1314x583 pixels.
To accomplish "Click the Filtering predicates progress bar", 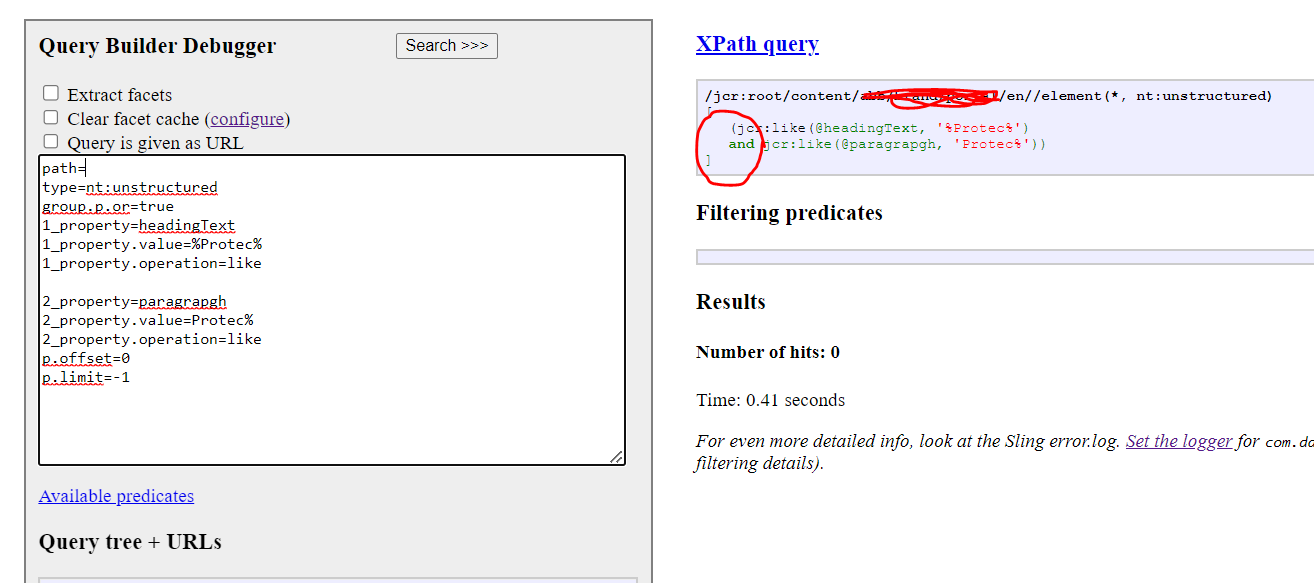I will pos(1000,256).
